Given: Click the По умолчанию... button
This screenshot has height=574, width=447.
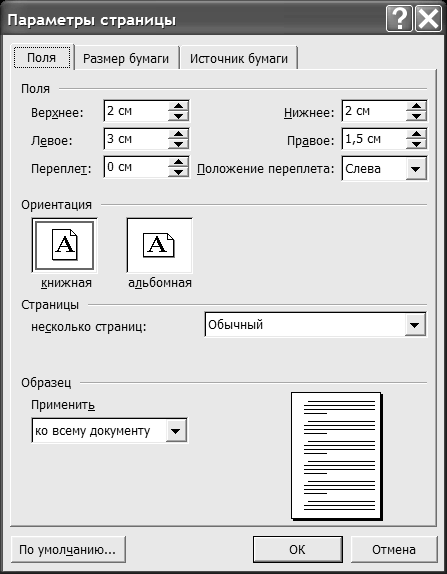Looking at the screenshot, I should point(68,549).
